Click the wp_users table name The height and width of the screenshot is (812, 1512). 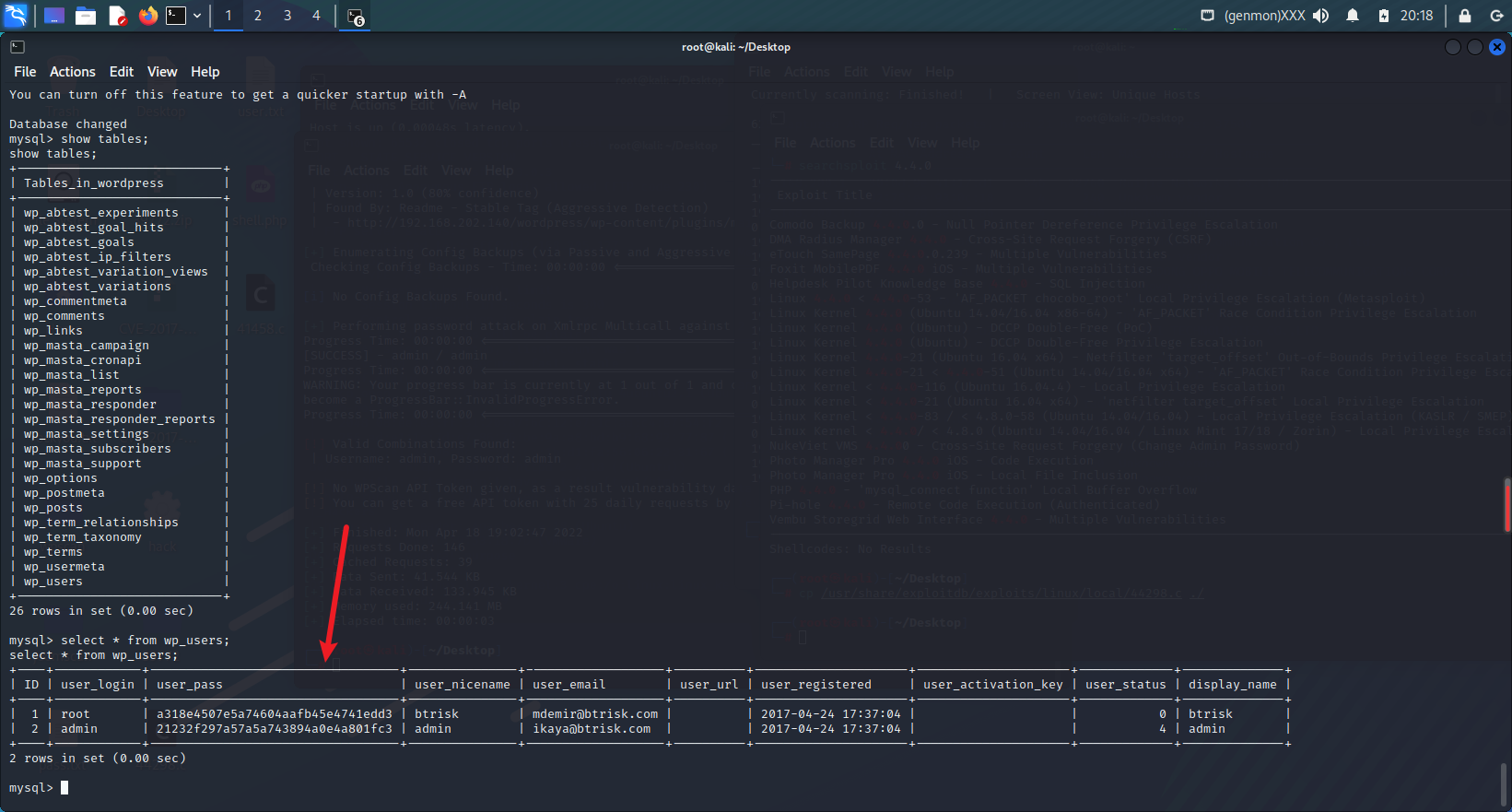point(53,582)
